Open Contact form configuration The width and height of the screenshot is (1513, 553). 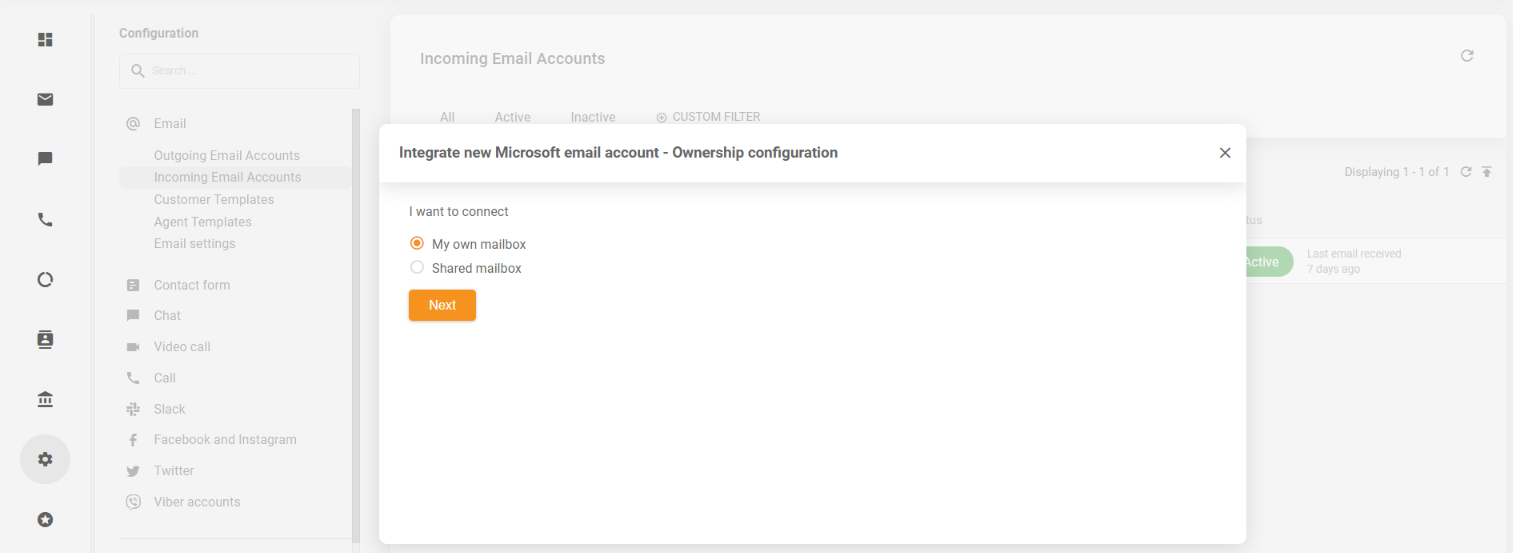pyautogui.click(x=192, y=285)
